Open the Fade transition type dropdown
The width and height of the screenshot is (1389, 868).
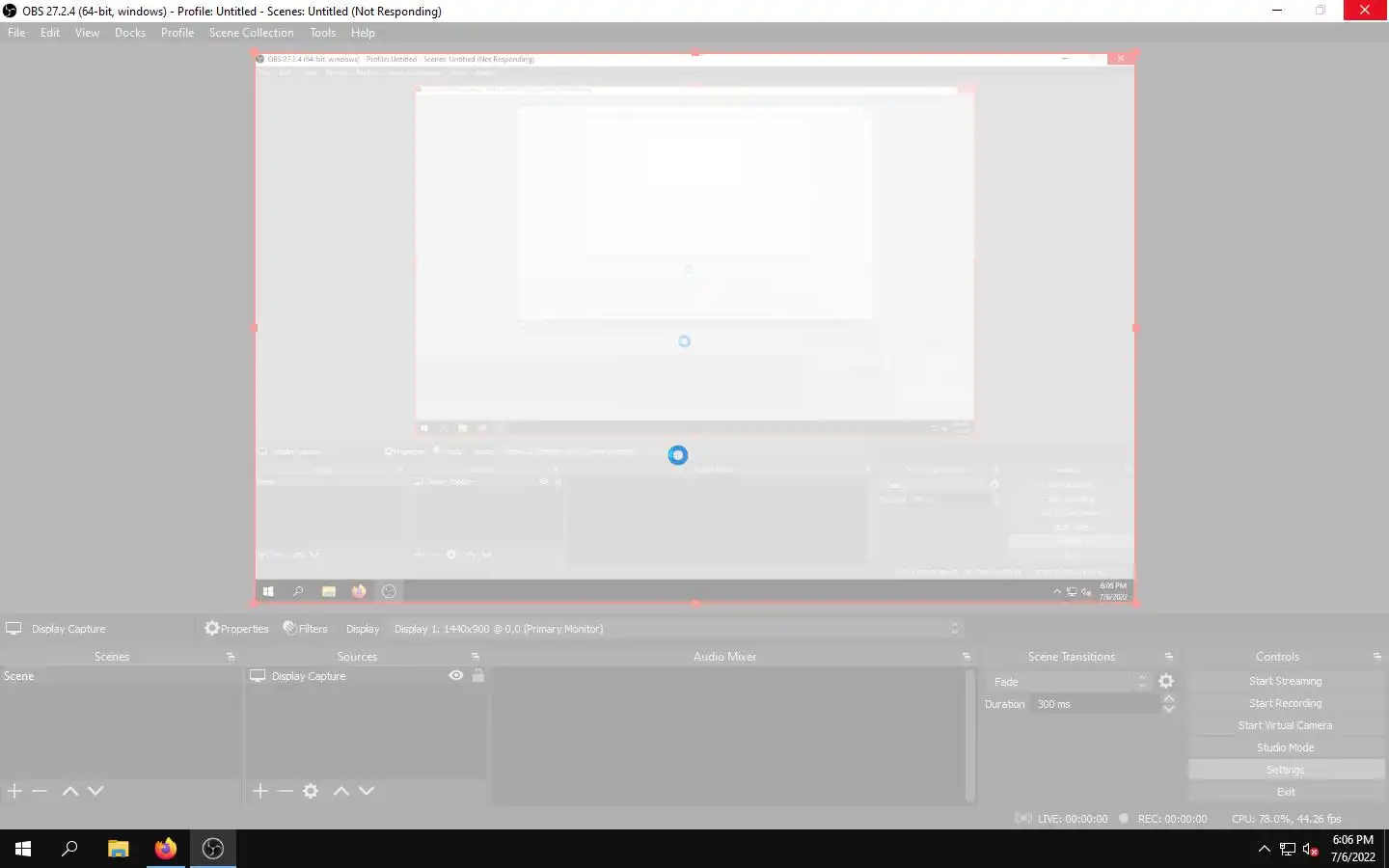tap(1069, 681)
